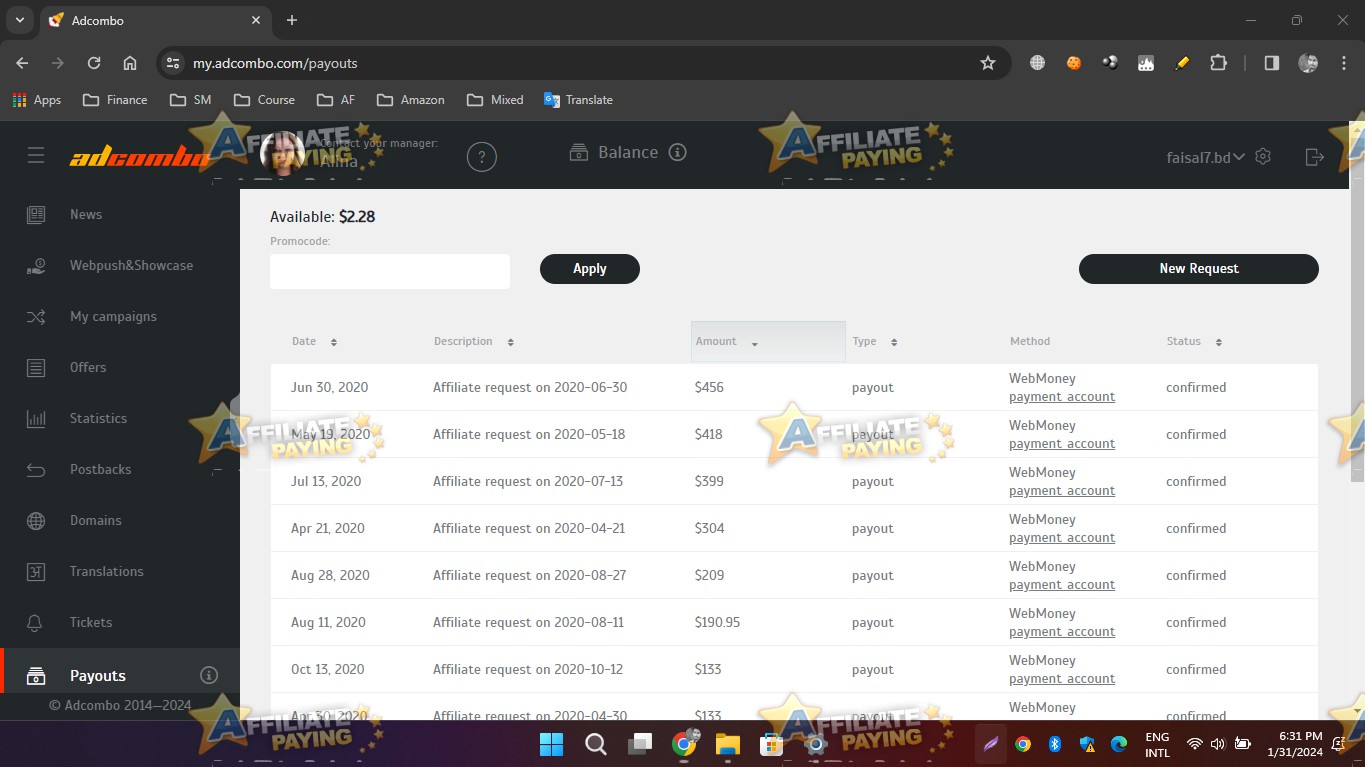Click the help question mark icon

[x=482, y=157]
